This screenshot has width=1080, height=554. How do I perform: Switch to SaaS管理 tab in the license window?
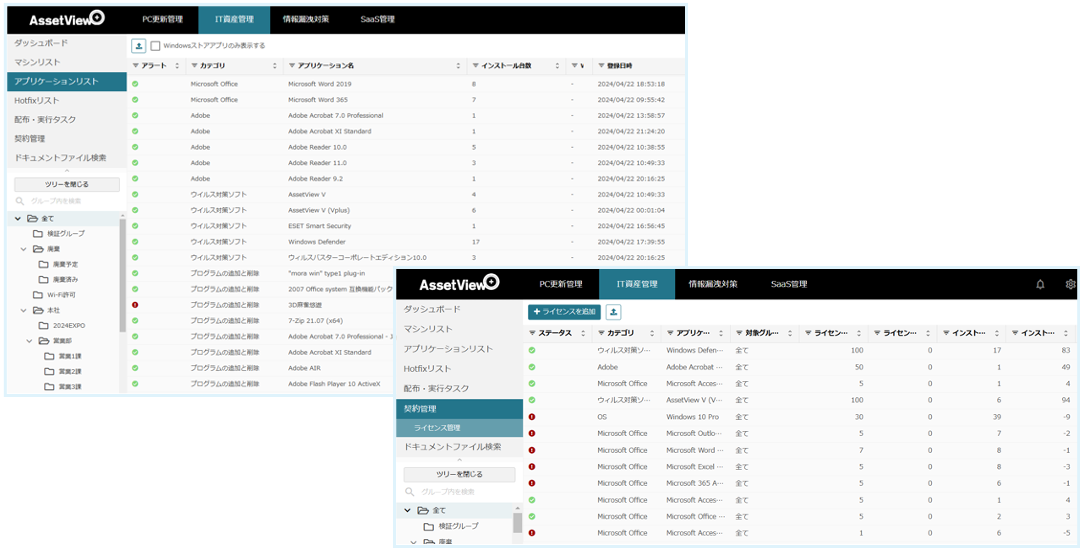789,284
